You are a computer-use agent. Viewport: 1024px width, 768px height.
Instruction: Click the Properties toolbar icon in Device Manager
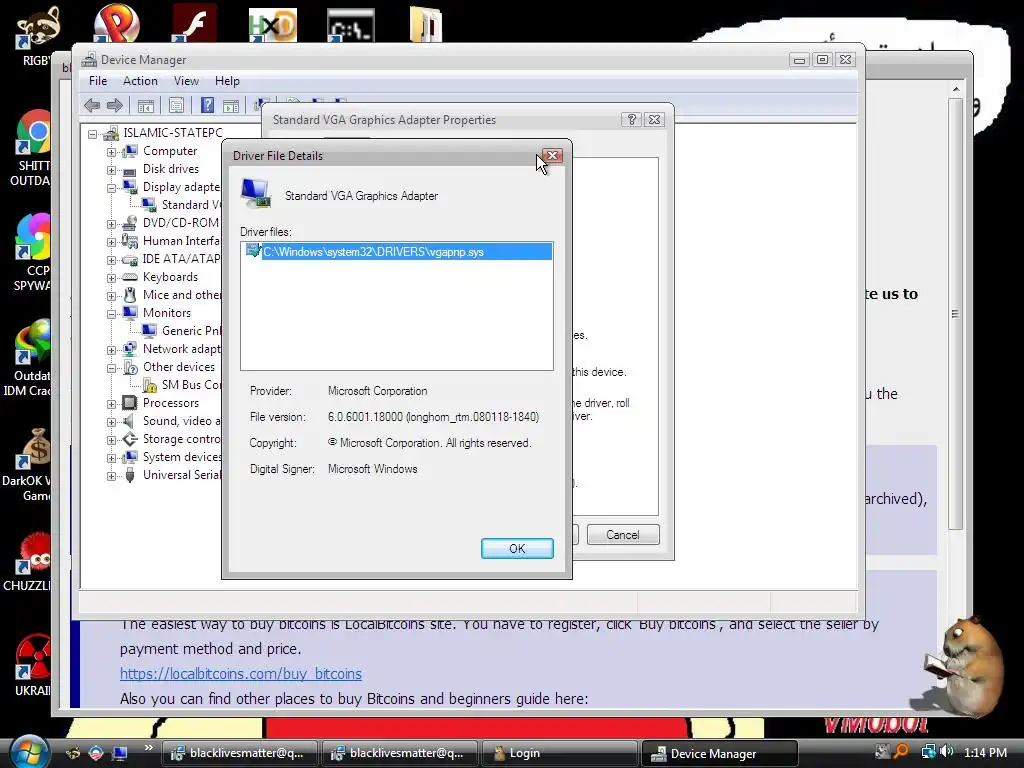pyautogui.click(x=176, y=105)
